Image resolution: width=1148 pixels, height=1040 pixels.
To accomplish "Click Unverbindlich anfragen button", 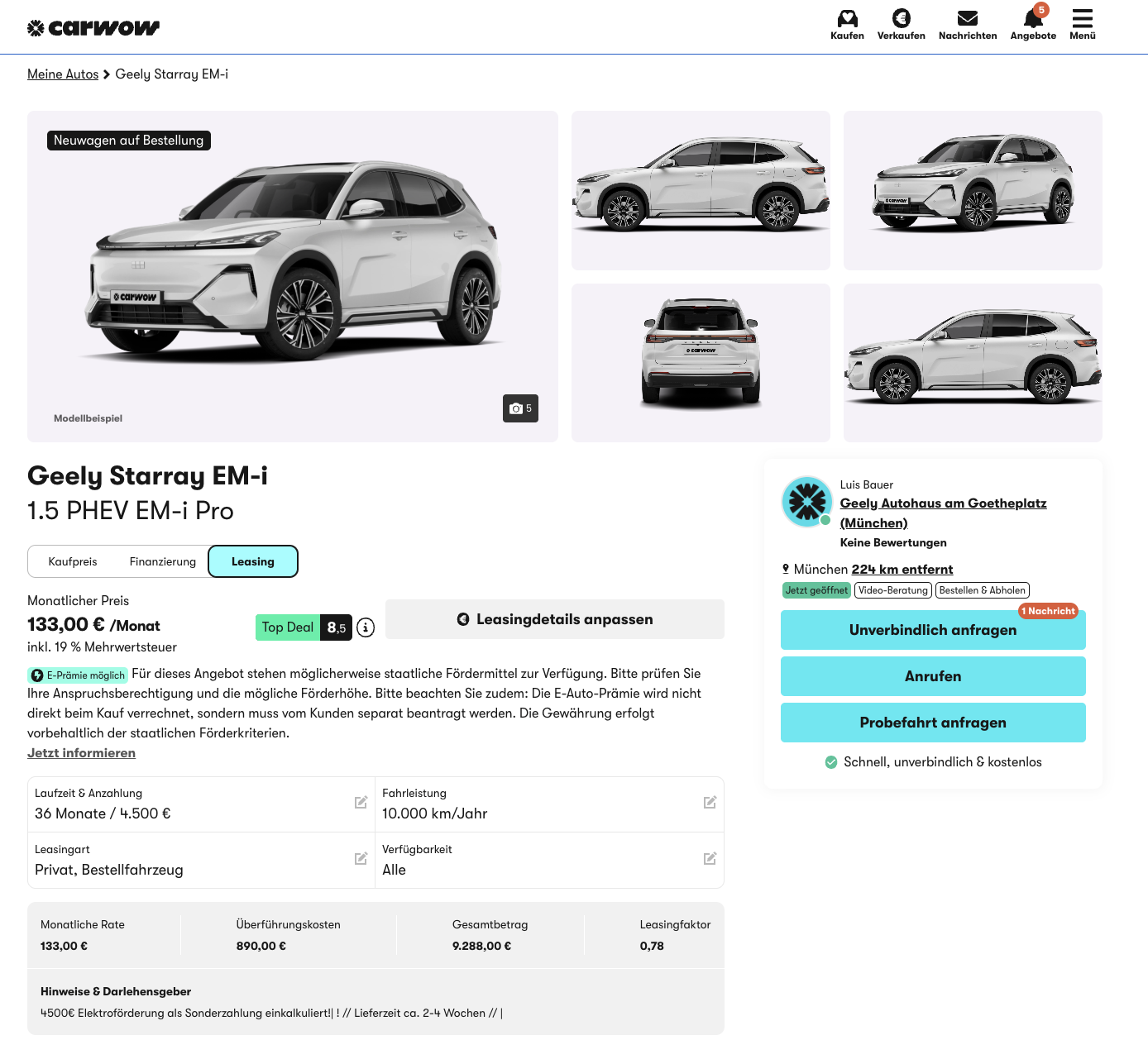I will point(933,630).
